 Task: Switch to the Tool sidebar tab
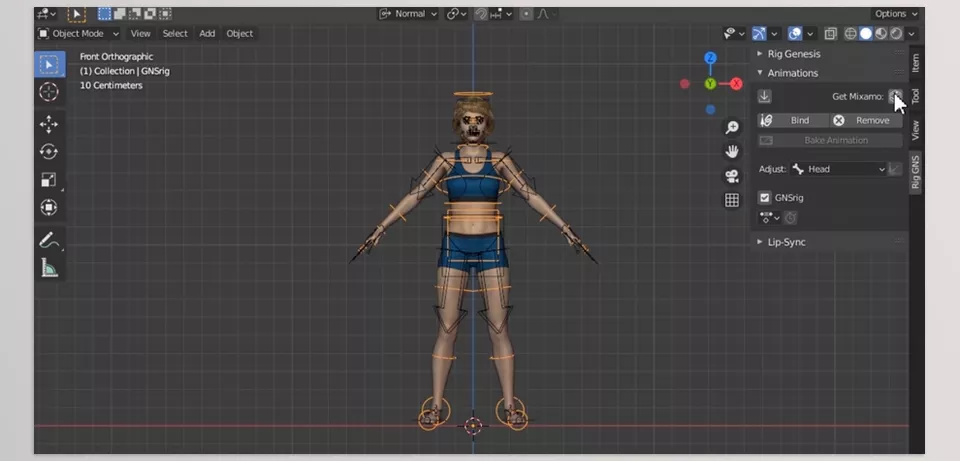(x=915, y=96)
